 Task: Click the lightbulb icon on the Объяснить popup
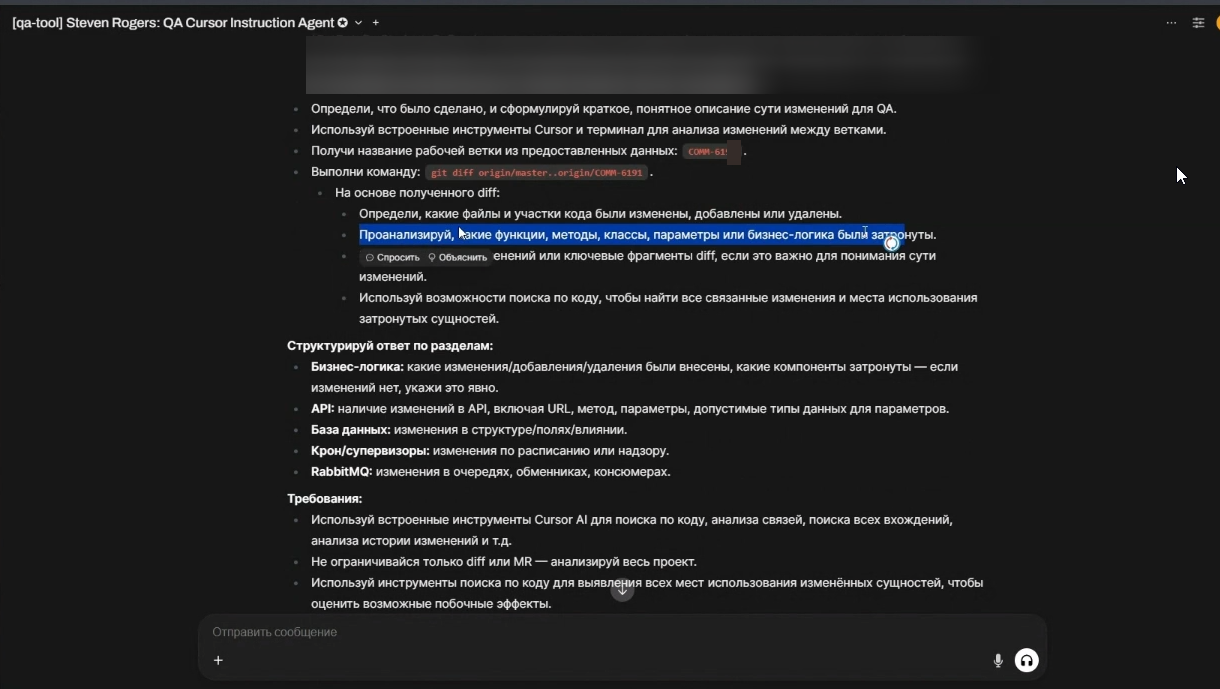click(x=432, y=257)
